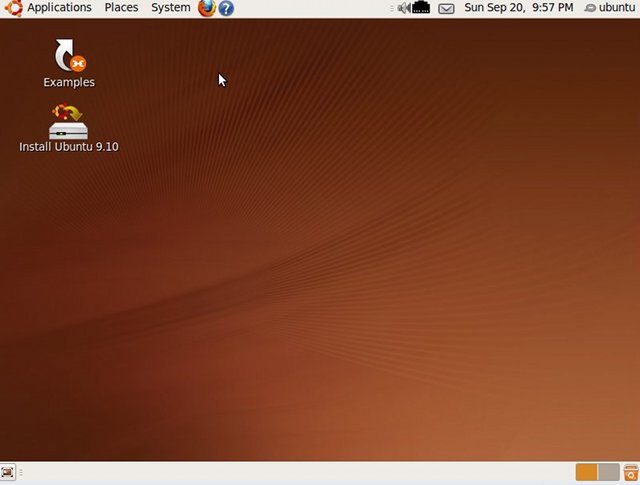The image size is (640, 485).
Task: Click the Ubuntu logo icon
Action: pos(13,8)
